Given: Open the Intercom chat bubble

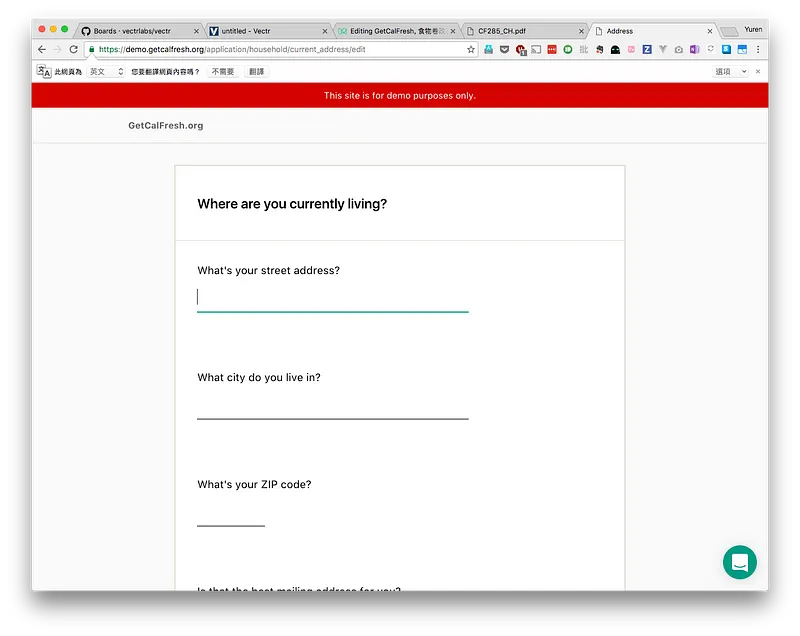Looking at the screenshot, I should pyautogui.click(x=739, y=562).
